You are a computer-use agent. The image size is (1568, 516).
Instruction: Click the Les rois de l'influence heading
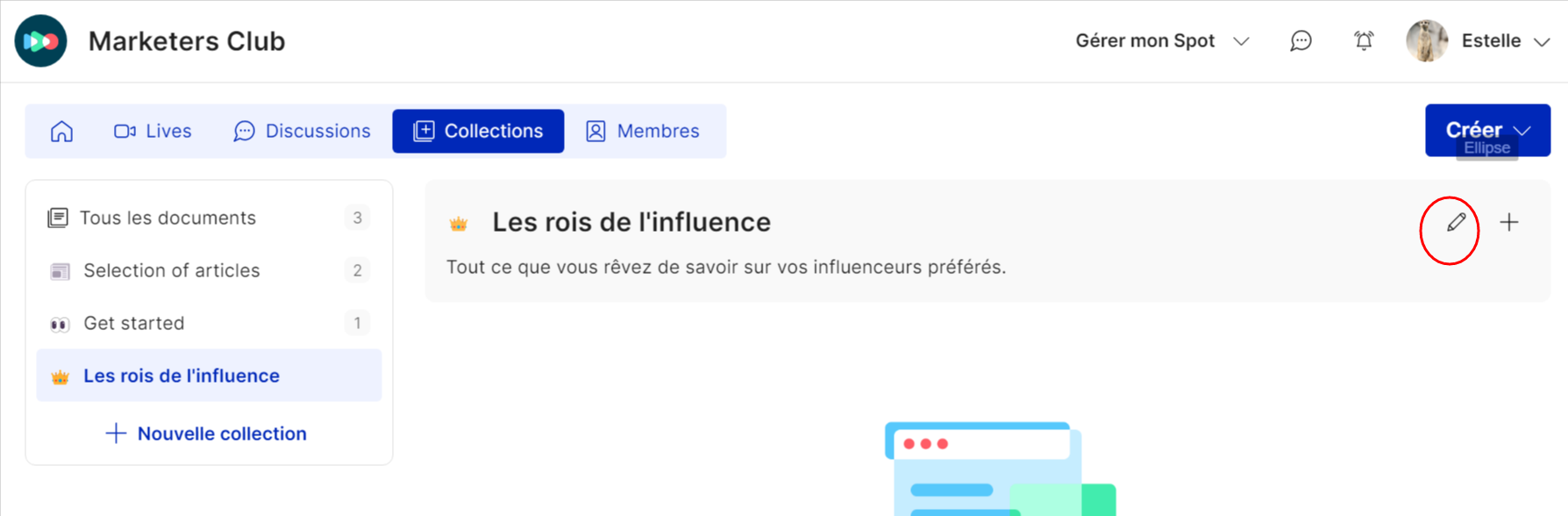[x=631, y=222]
